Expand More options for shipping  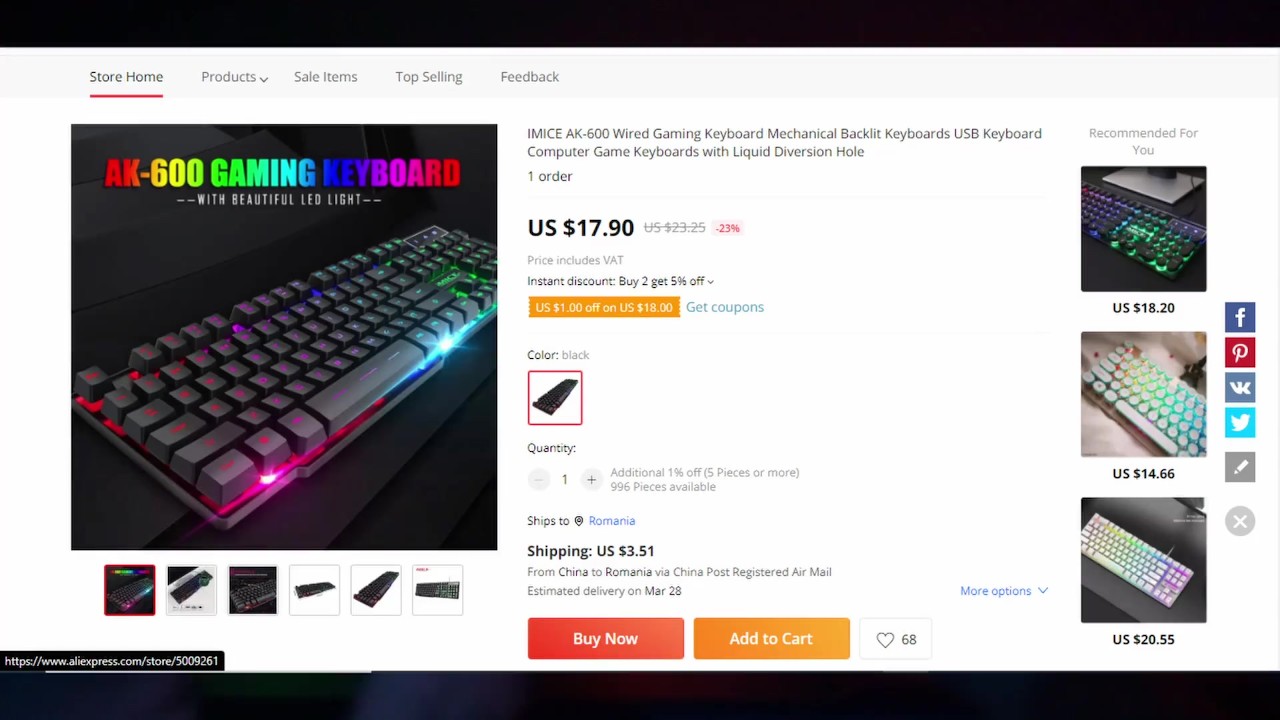(x=1004, y=591)
